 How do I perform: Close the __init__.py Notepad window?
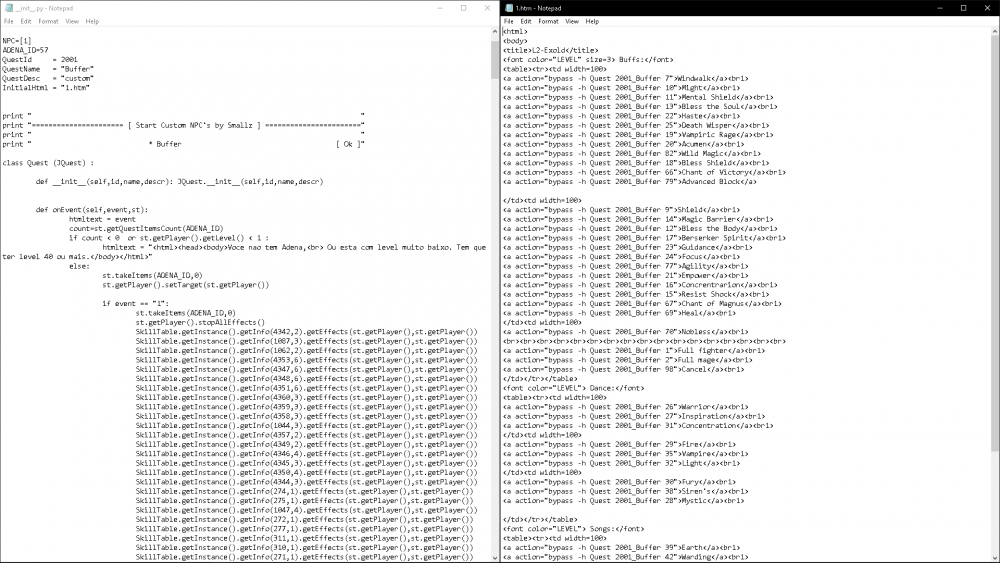(x=487, y=7)
